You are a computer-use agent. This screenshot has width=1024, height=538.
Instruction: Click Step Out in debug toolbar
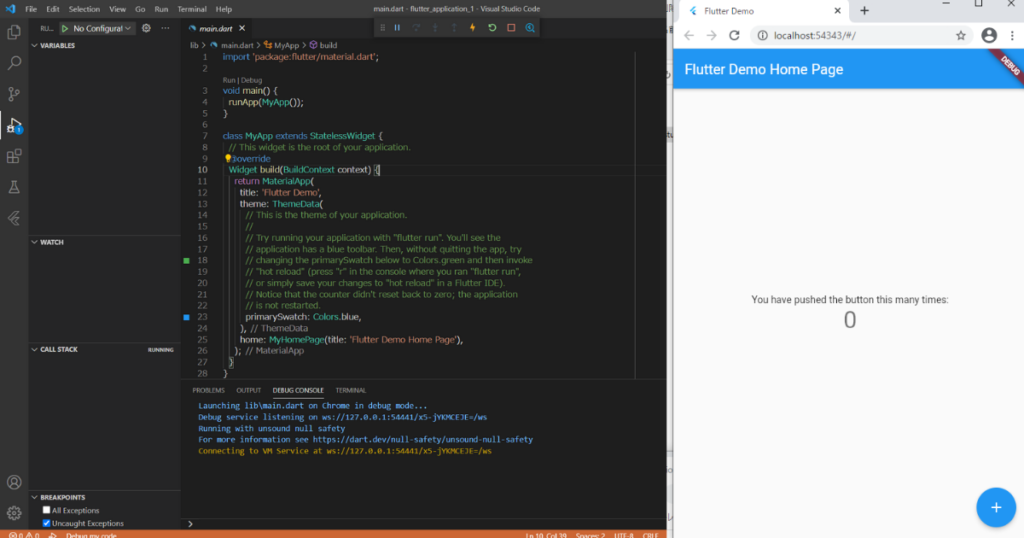point(454,28)
